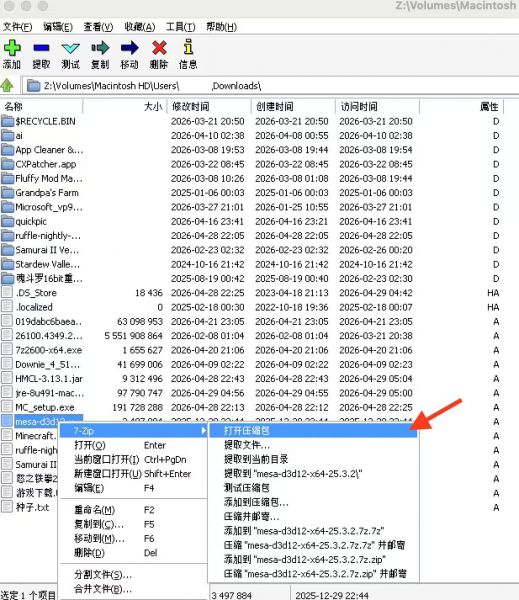
Task: Open the 收藏(A) menu
Action: 140,27
